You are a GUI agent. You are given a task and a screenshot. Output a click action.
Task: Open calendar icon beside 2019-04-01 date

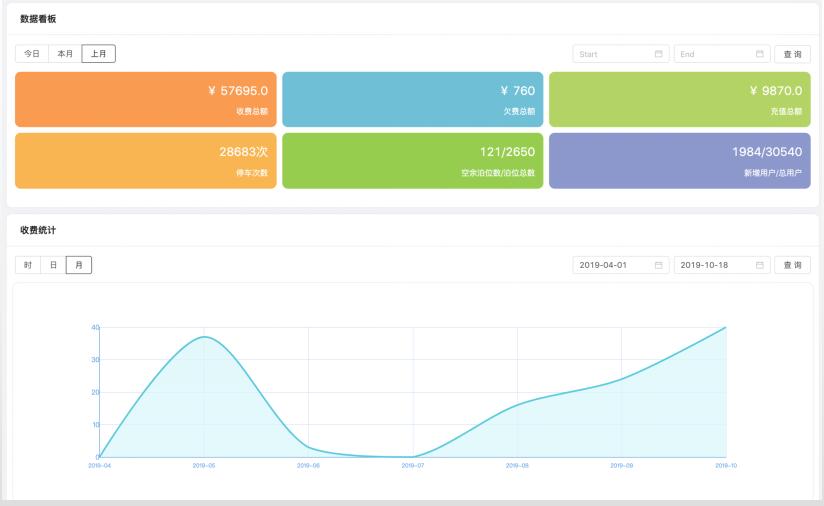[x=659, y=265]
